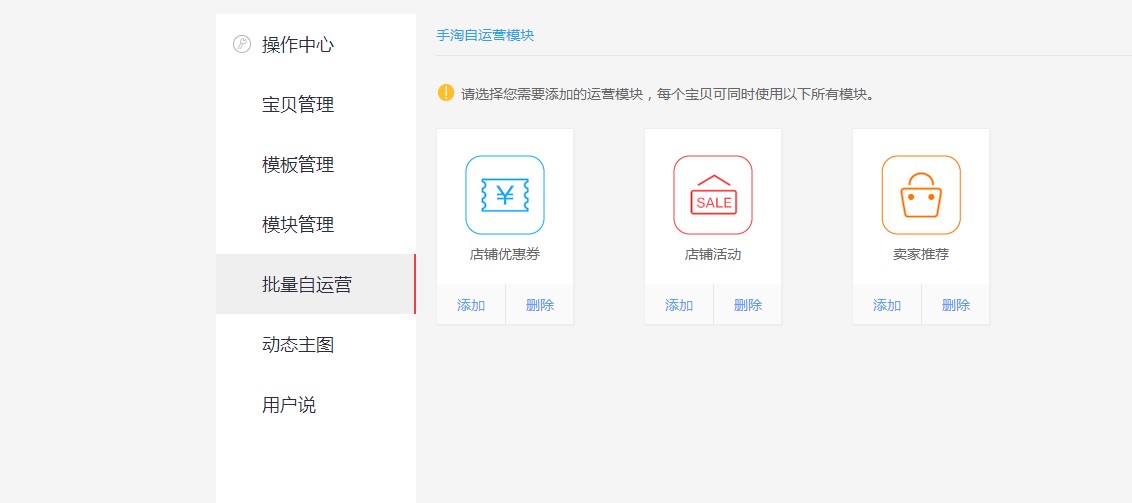The height and width of the screenshot is (503, 1132).
Task: Select 批量自运营 in the left menu
Action: click(x=307, y=285)
